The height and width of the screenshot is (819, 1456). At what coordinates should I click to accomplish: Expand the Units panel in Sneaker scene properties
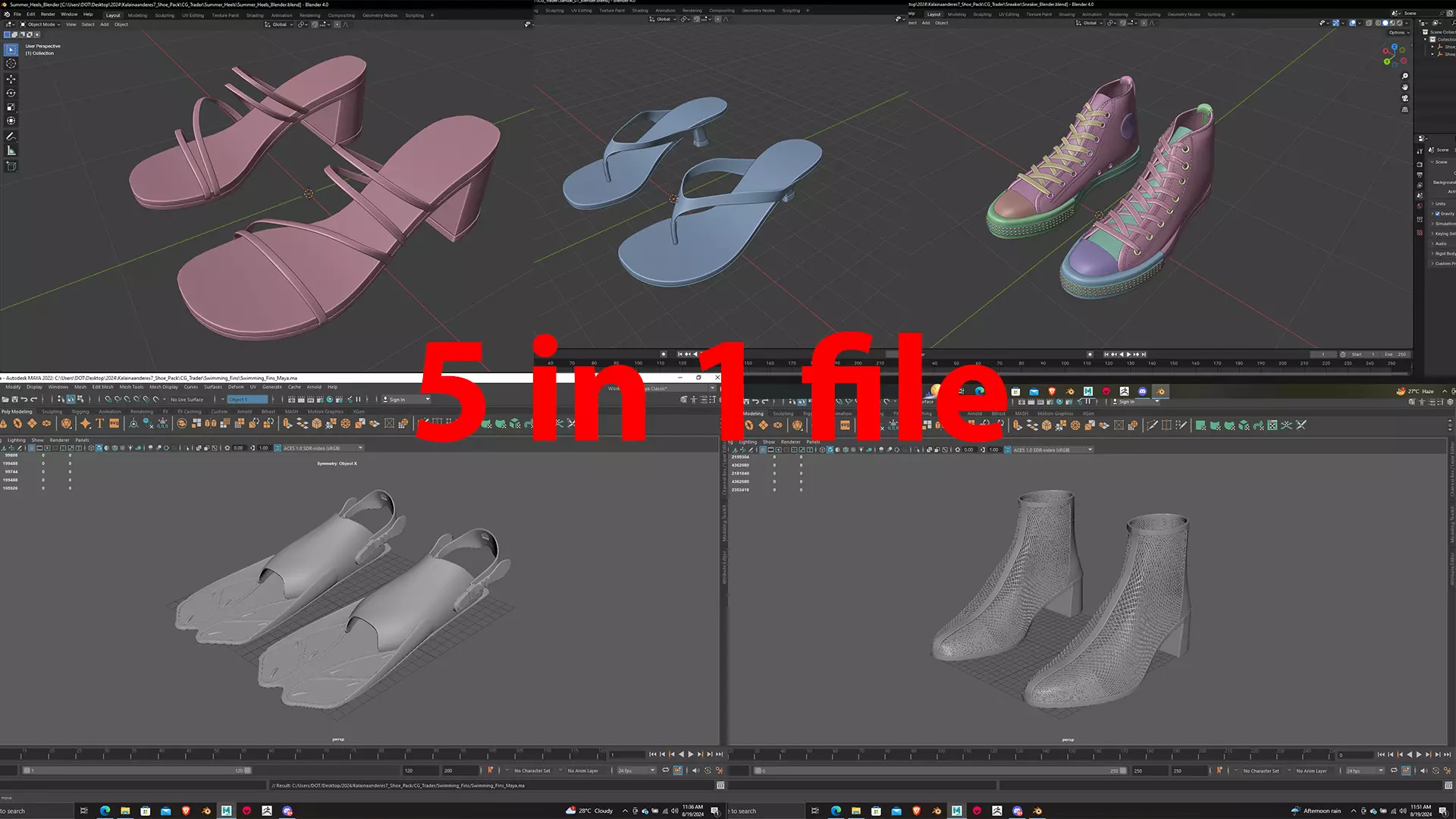tap(1439, 204)
